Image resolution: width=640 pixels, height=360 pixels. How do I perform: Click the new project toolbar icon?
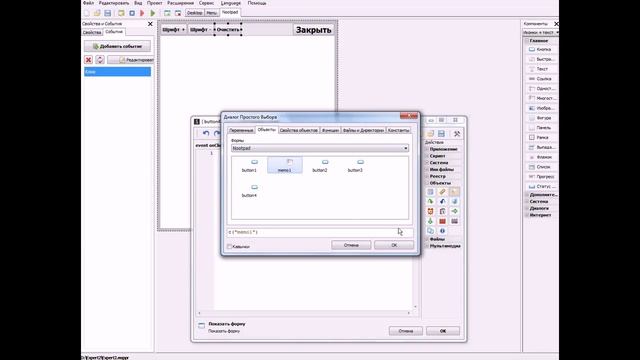(87, 13)
